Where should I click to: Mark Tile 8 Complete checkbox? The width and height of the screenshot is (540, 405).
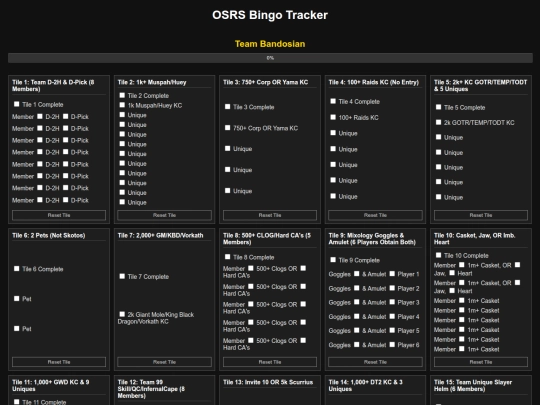227,257
